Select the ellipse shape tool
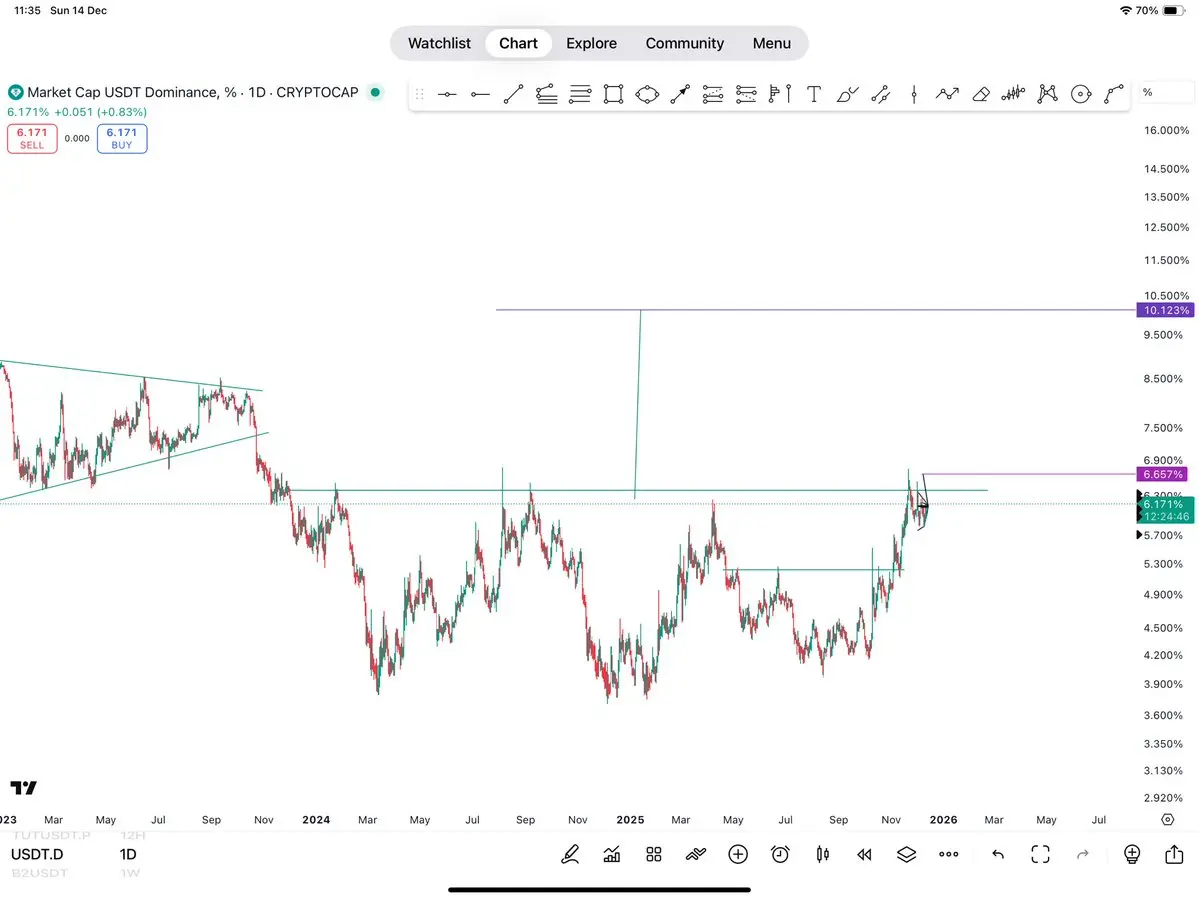 click(647, 94)
